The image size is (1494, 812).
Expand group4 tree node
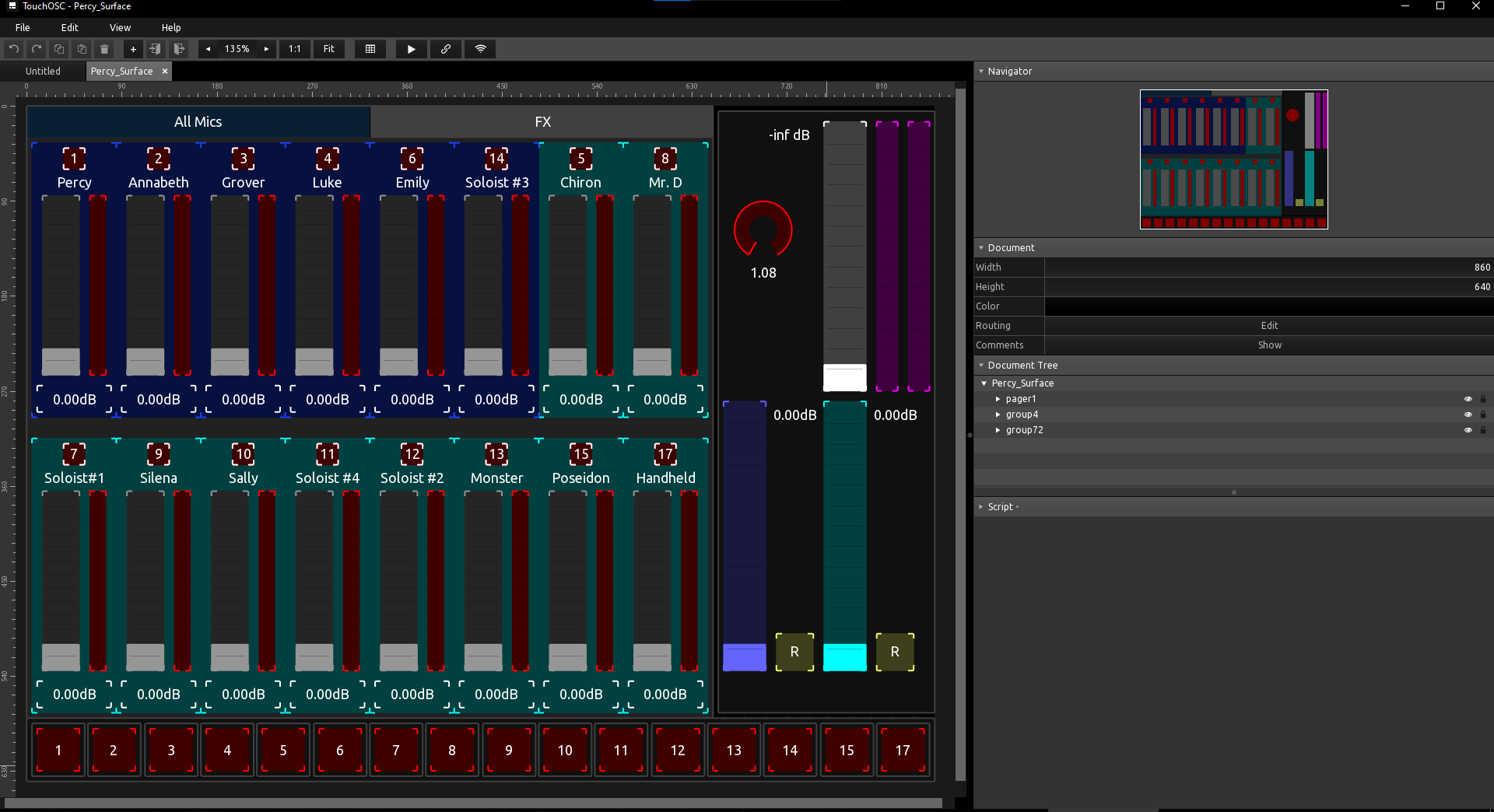click(x=998, y=415)
